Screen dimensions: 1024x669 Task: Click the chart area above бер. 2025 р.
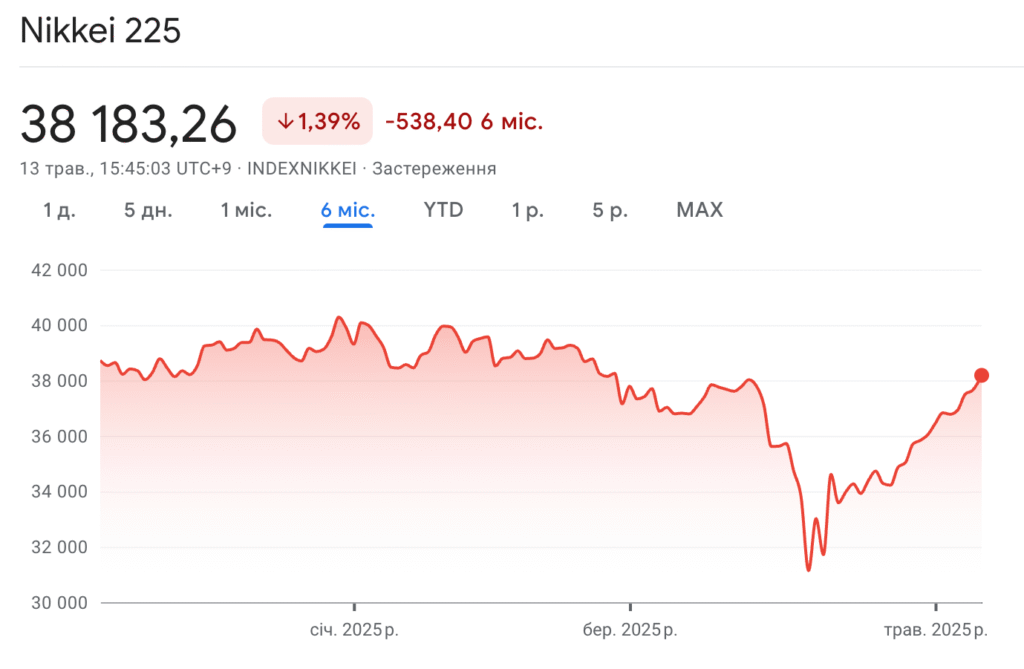[628, 400]
